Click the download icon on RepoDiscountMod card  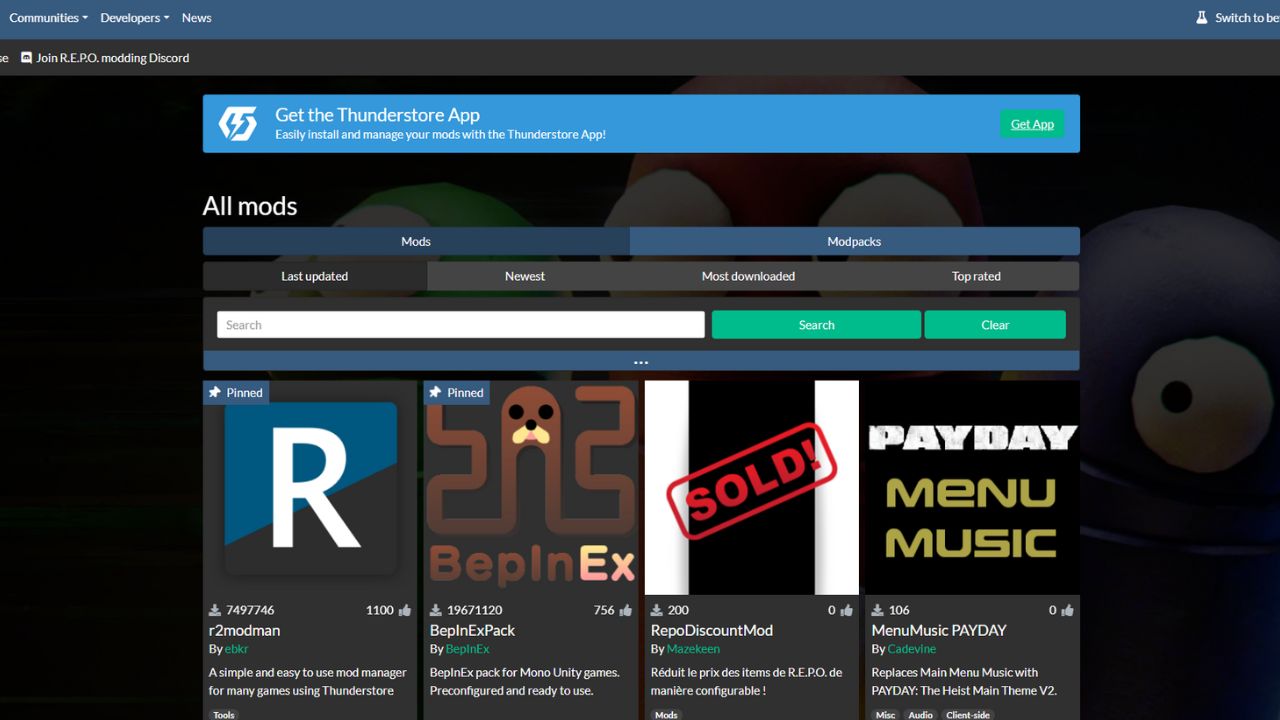click(x=655, y=609)
